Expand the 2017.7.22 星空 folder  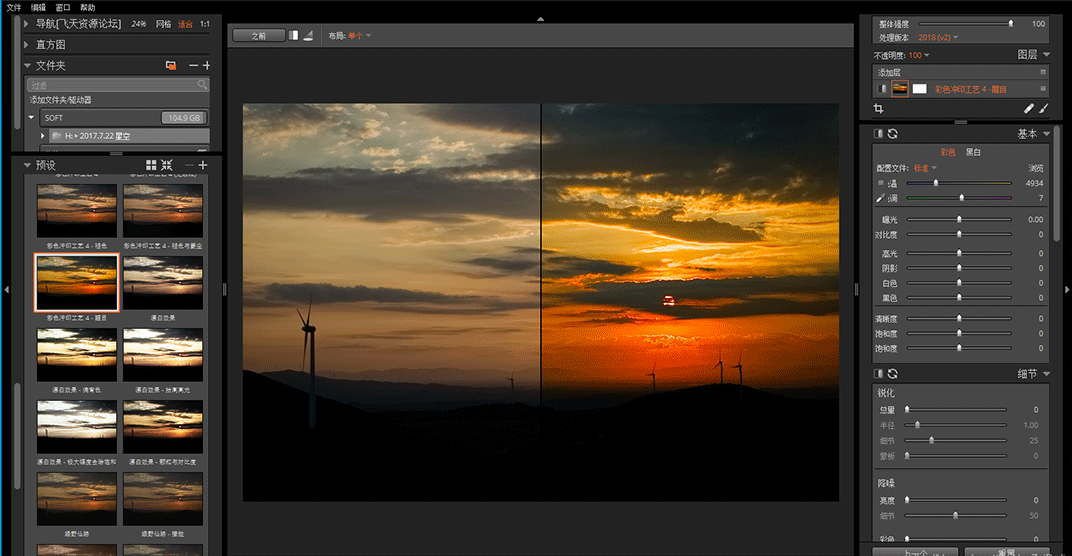coord(43,135)
